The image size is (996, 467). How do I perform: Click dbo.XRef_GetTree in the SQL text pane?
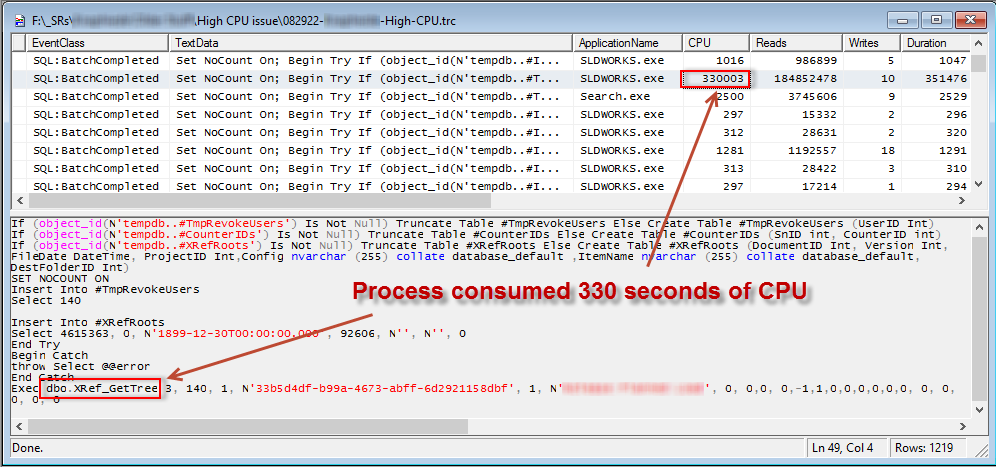pyautogui.click(x=100, y=388)
